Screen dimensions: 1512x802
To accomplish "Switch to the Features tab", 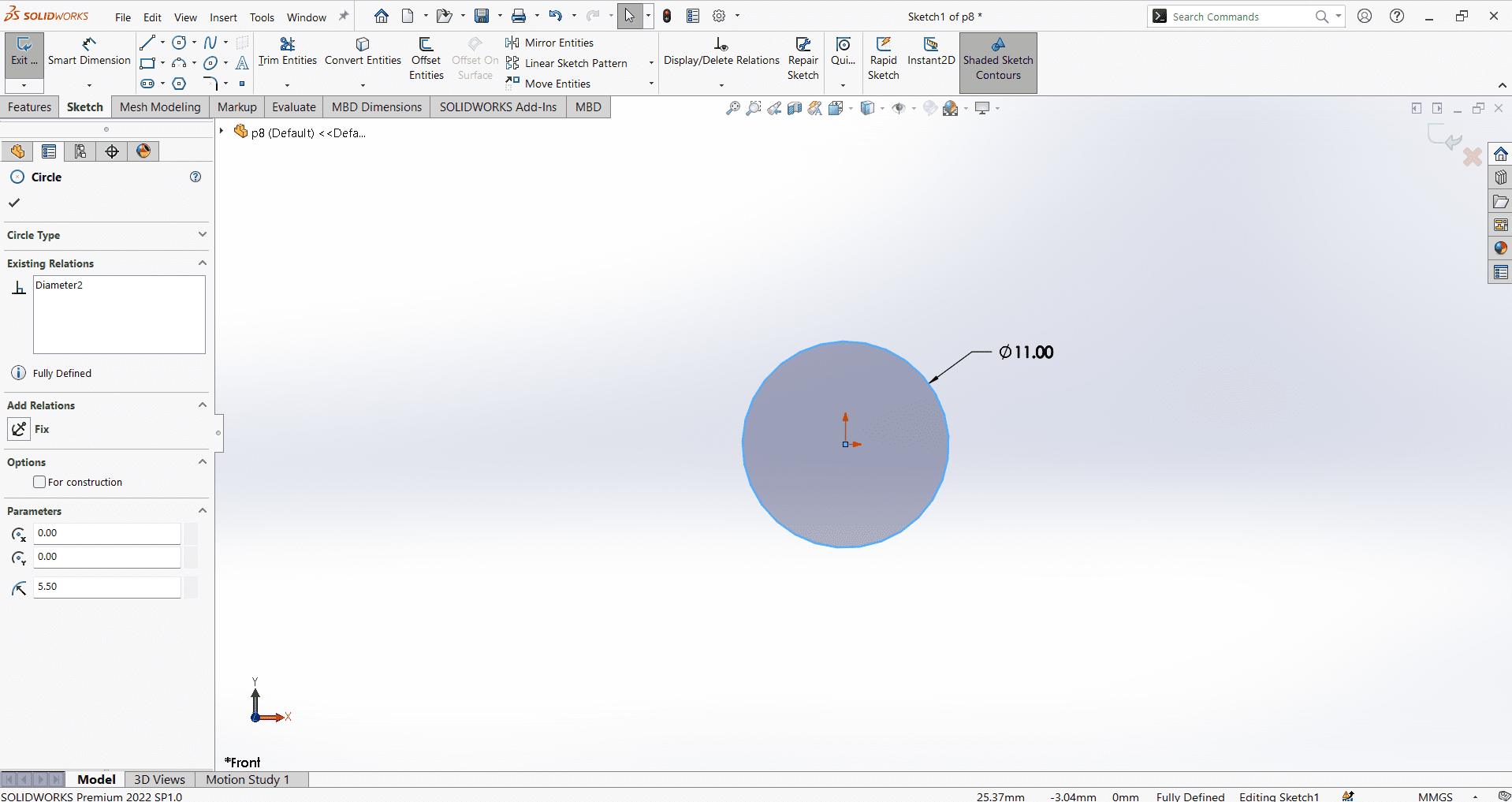I will click(30, 107).
